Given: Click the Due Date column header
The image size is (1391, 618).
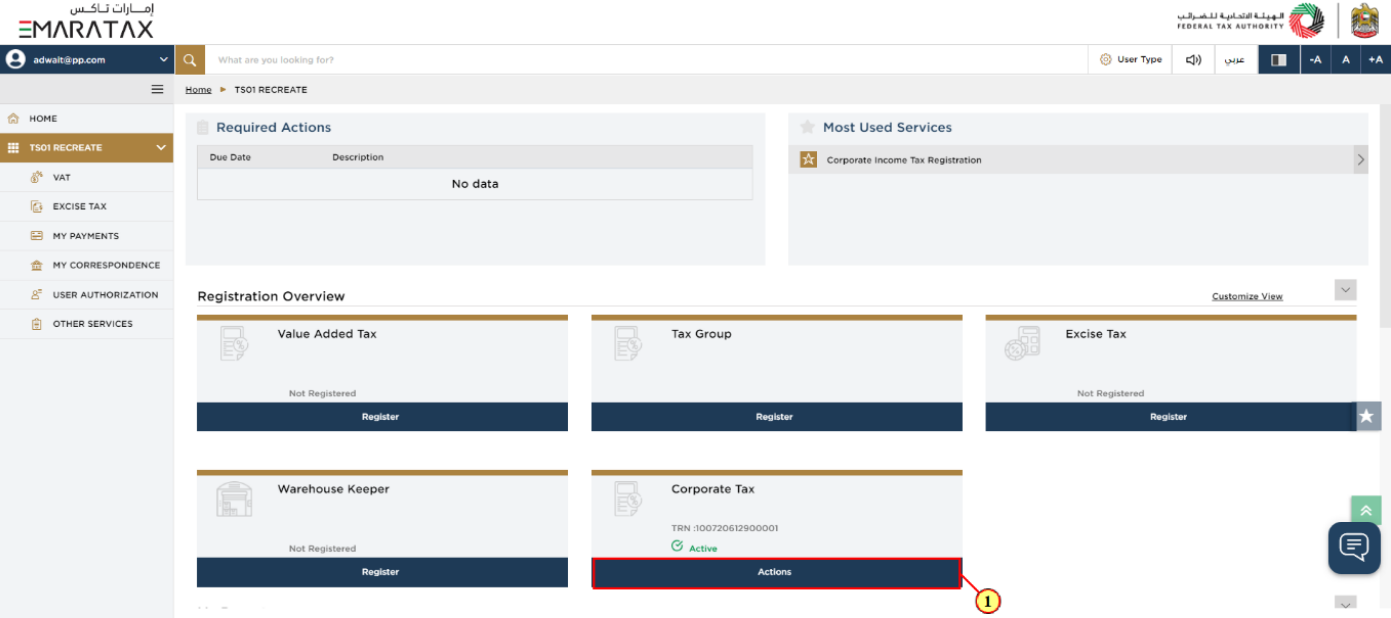Looking at the screenshot, I should (230, 157).
